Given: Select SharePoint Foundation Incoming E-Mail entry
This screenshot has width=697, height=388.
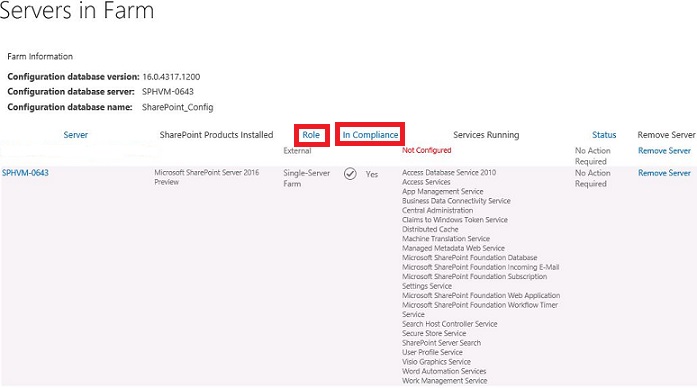Looking at the screenshot, I should [481, 267].
